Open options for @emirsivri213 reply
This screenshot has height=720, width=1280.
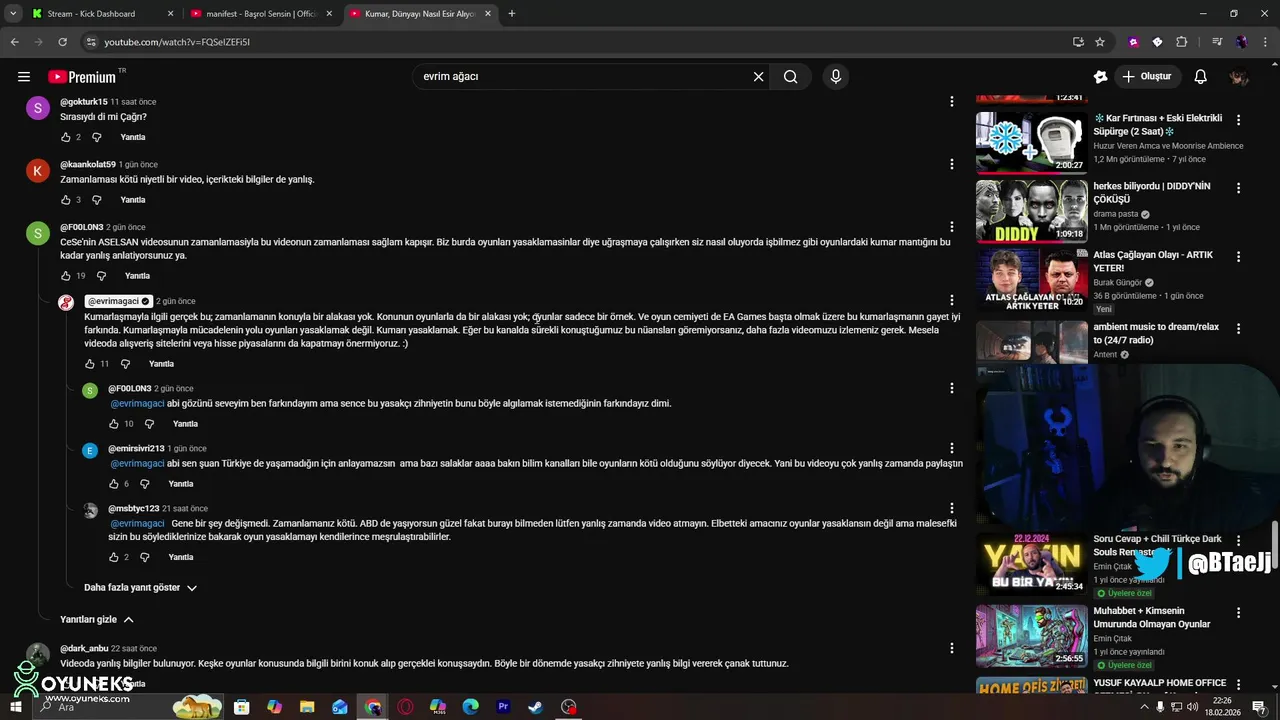tap(952, 448)
